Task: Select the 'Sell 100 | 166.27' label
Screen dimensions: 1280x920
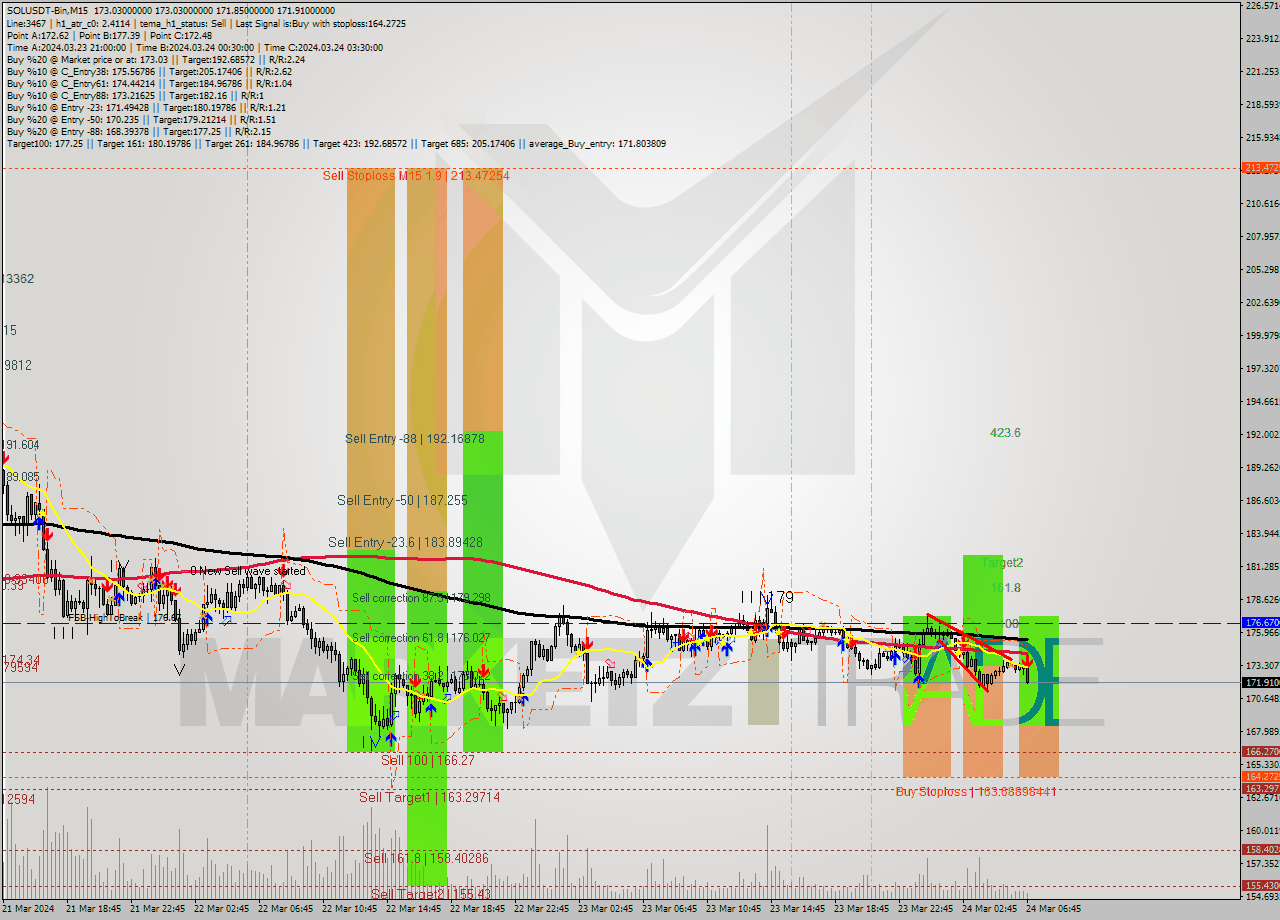Action: click(428, 760)
